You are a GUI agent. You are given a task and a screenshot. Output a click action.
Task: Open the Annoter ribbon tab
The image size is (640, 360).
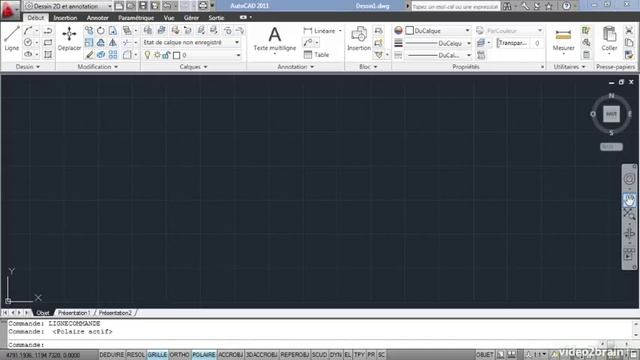(98, 18)
